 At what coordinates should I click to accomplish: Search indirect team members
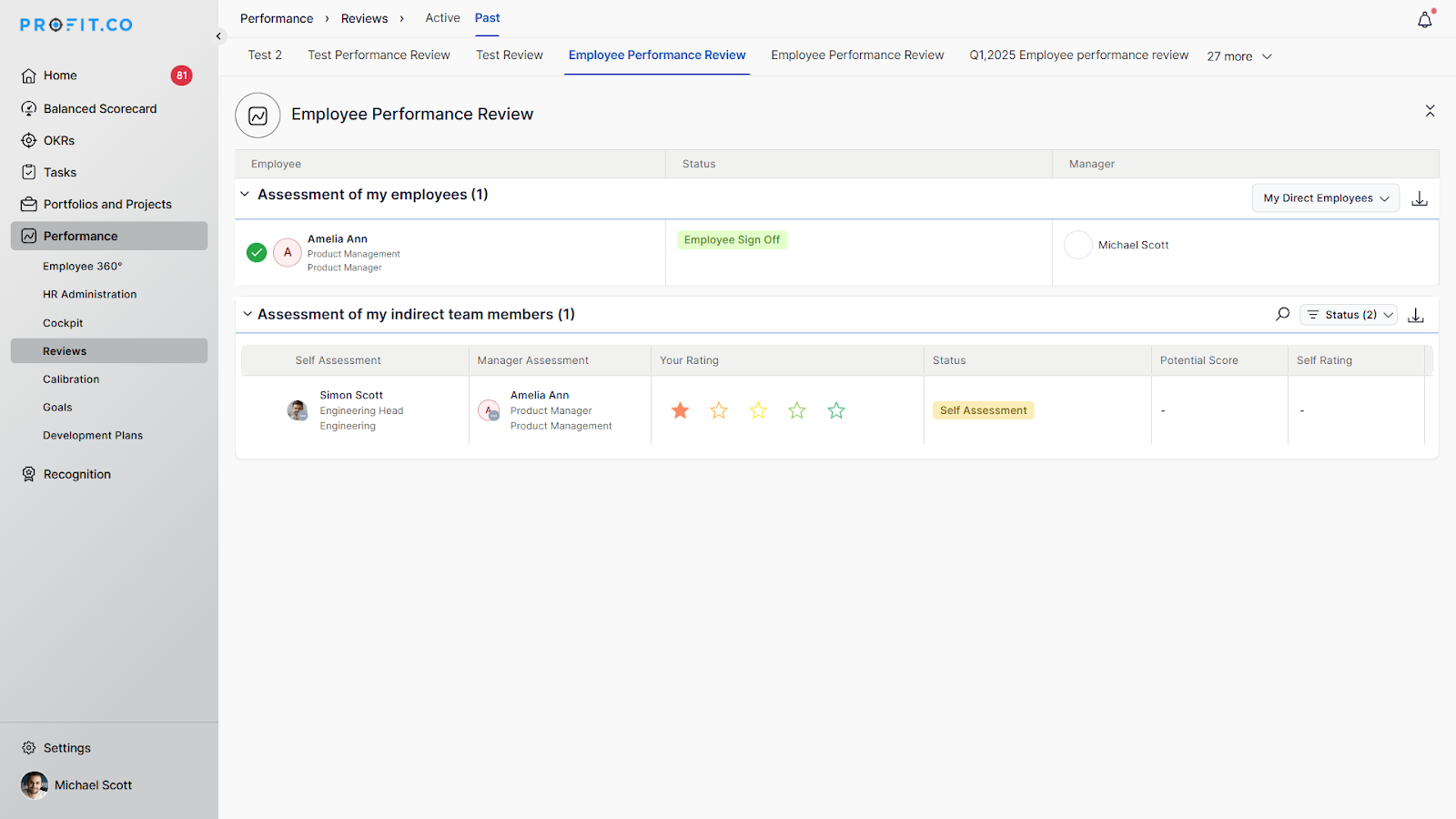1282,314
